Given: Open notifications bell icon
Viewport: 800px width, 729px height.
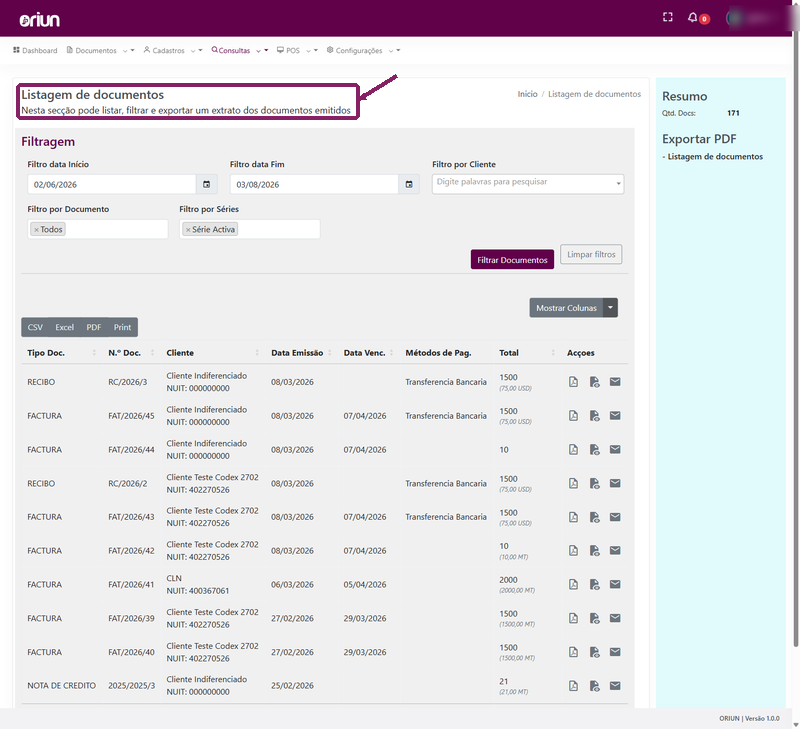Looking at the screenshot, I should [692, 17].
